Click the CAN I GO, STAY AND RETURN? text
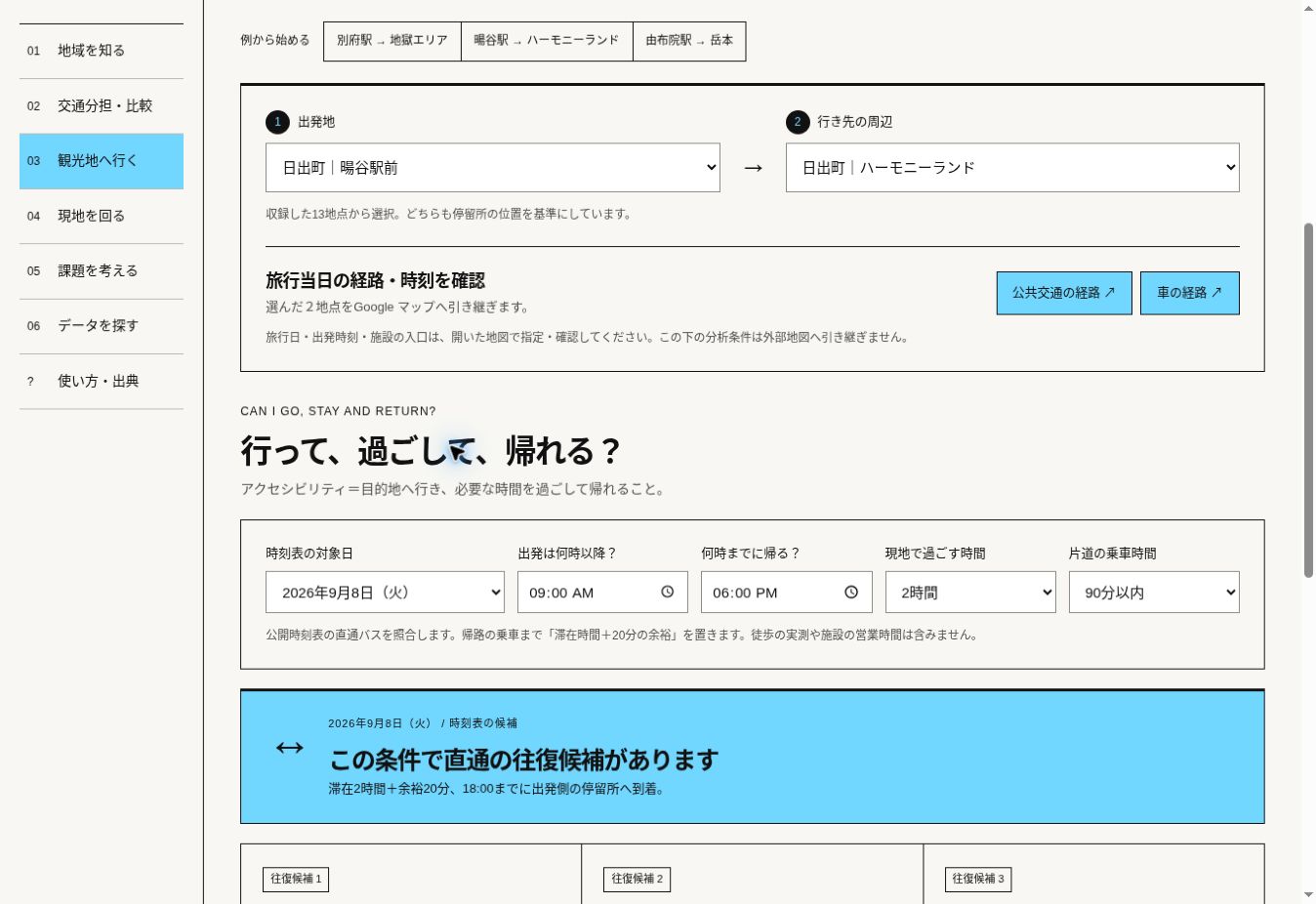 (338, 412)
